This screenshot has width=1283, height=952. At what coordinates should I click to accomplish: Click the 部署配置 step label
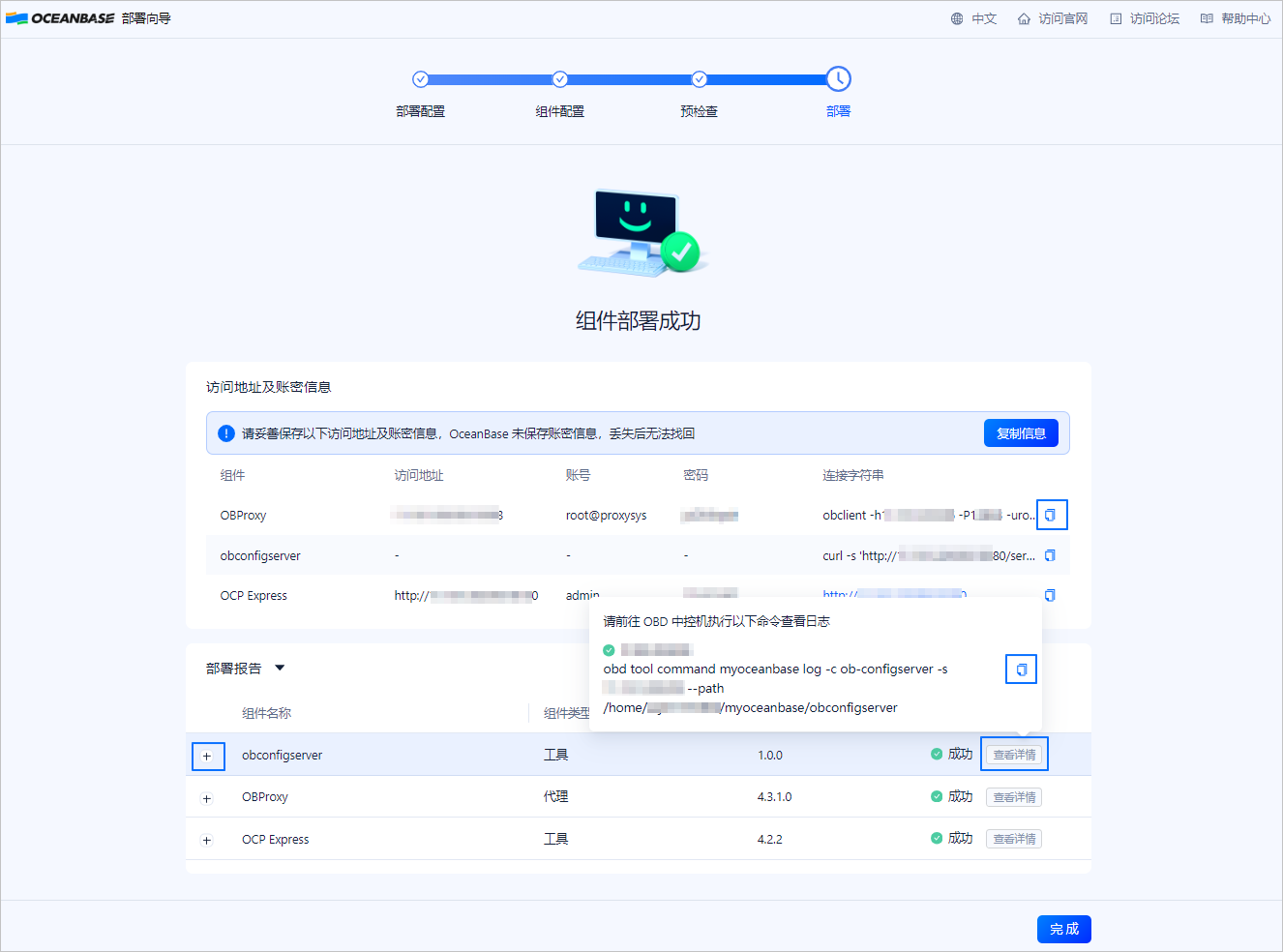(x=420, y=111)
